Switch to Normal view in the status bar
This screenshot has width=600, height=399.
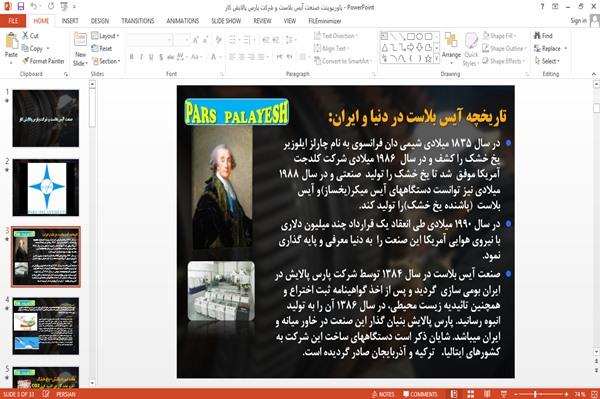454,394
